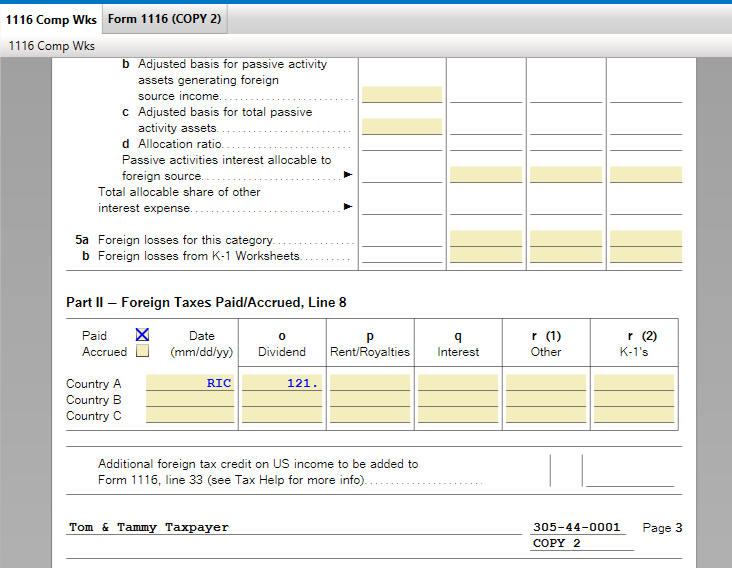The image size is (732, 568).
Task: Click Country A Other r(1) field
Action: [545, 383]
